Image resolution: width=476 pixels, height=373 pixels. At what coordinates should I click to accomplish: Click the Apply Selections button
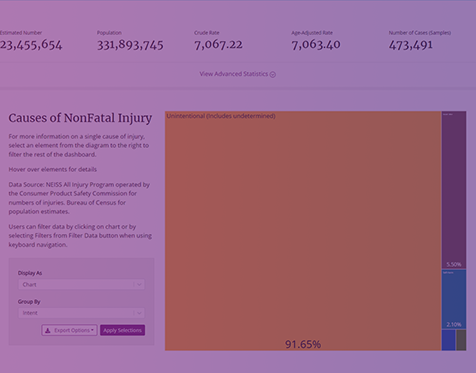[122, 330]
